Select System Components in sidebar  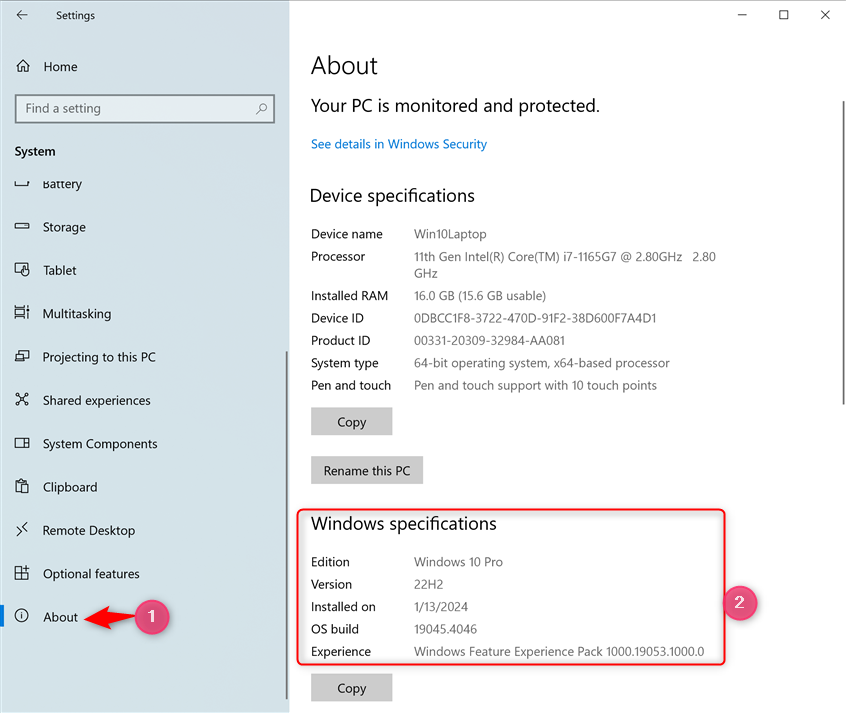(x=100, y=444)
